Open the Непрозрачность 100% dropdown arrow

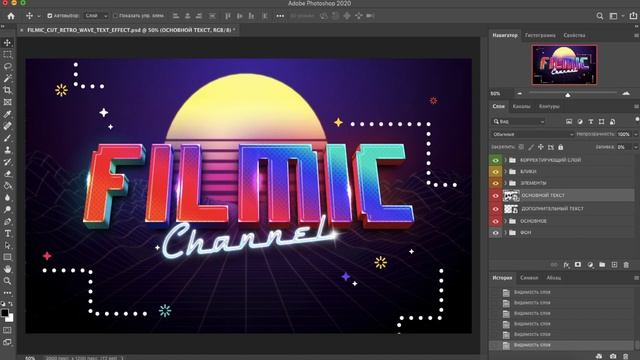(x=635, y=134)
